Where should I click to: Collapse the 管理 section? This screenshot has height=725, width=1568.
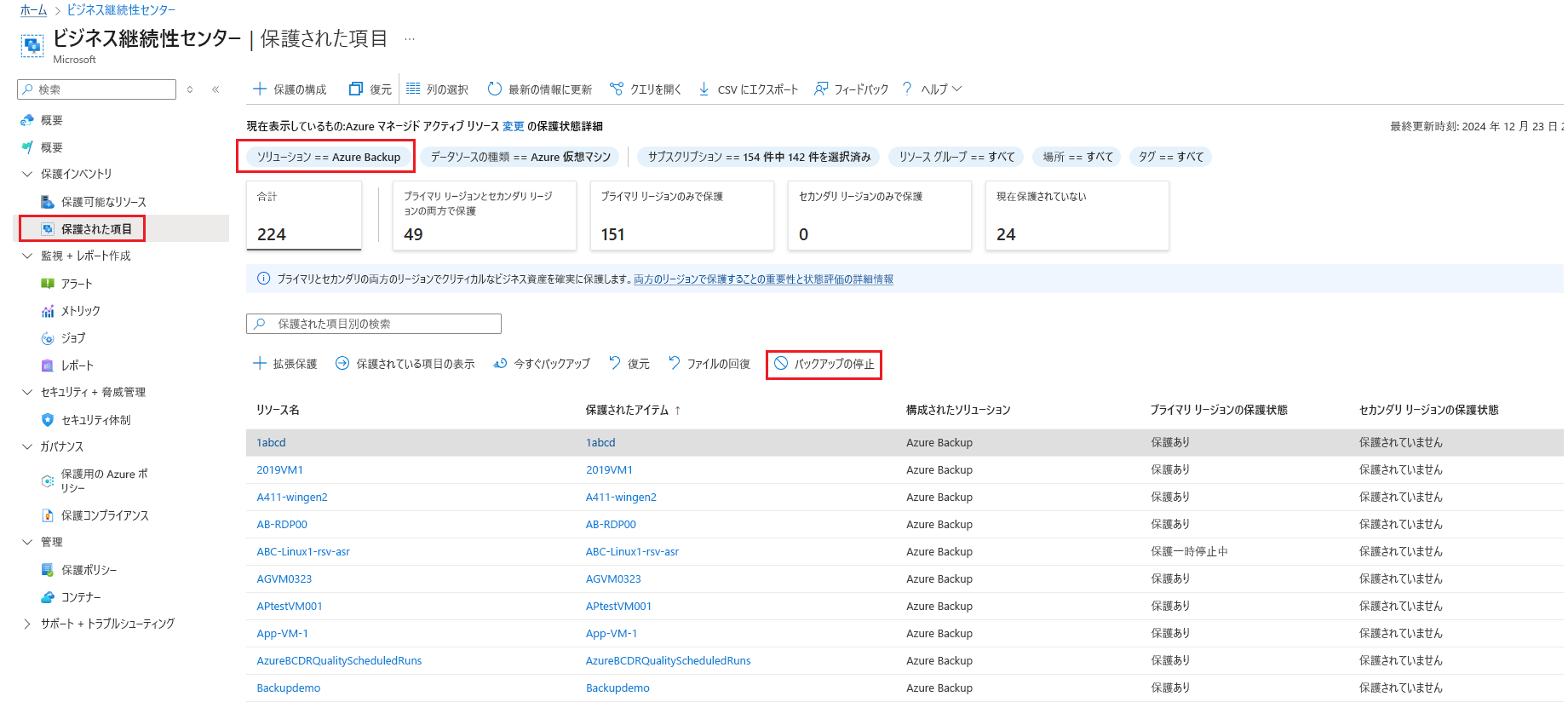[27, 542]
